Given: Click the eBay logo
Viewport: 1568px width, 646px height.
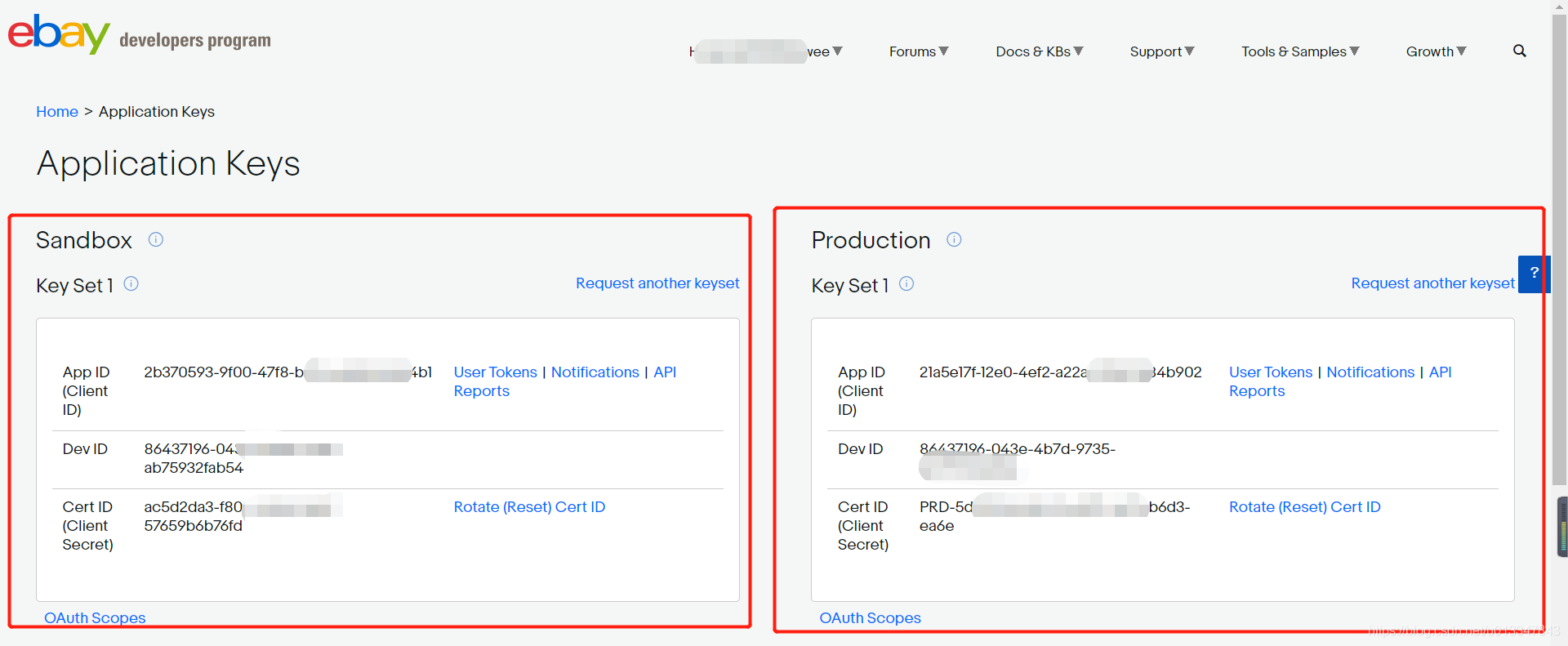Looking at the screenshot, I should (x=59, y=34).
